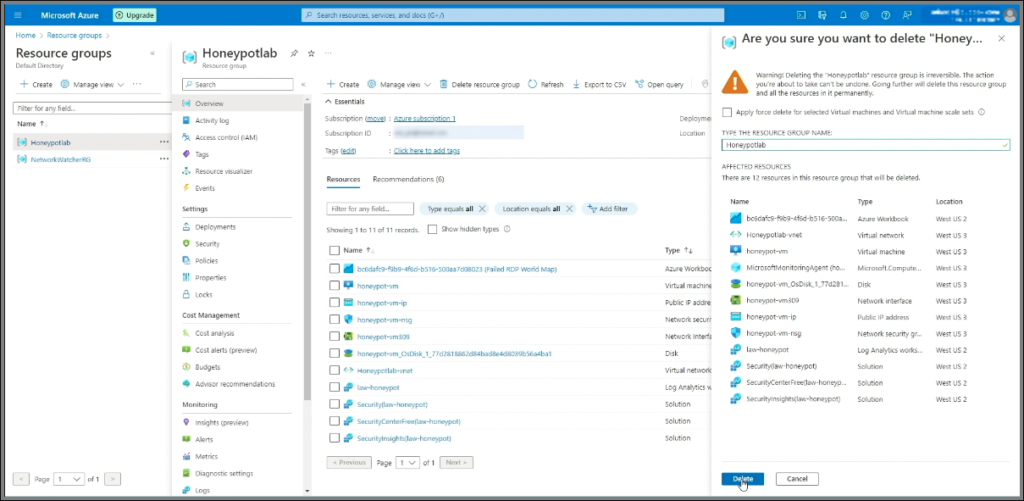Viewport: 1024px width, 501px height.
Task: Pin Honeypotlab to dashboard
Action: click(294, 54)
